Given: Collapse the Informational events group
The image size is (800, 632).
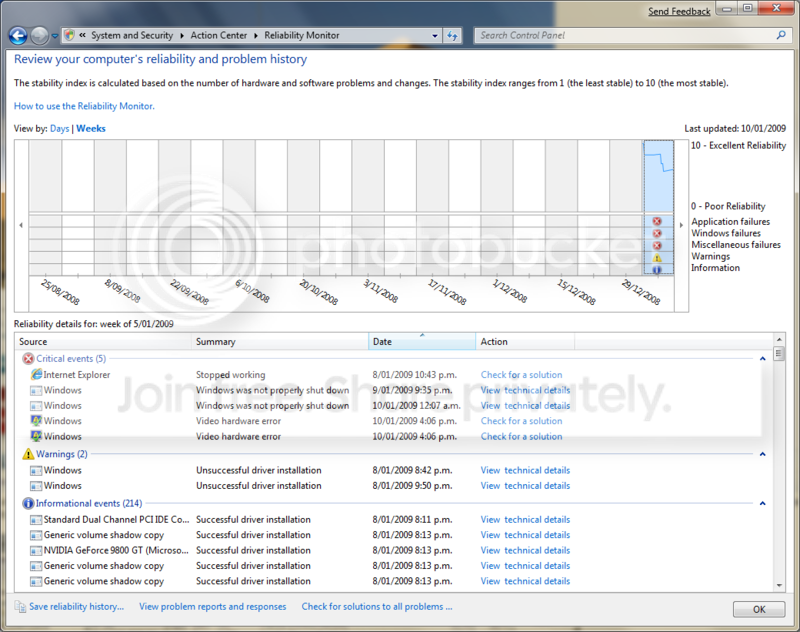Looking at the screenshot, I should click(x=763, y=503).
